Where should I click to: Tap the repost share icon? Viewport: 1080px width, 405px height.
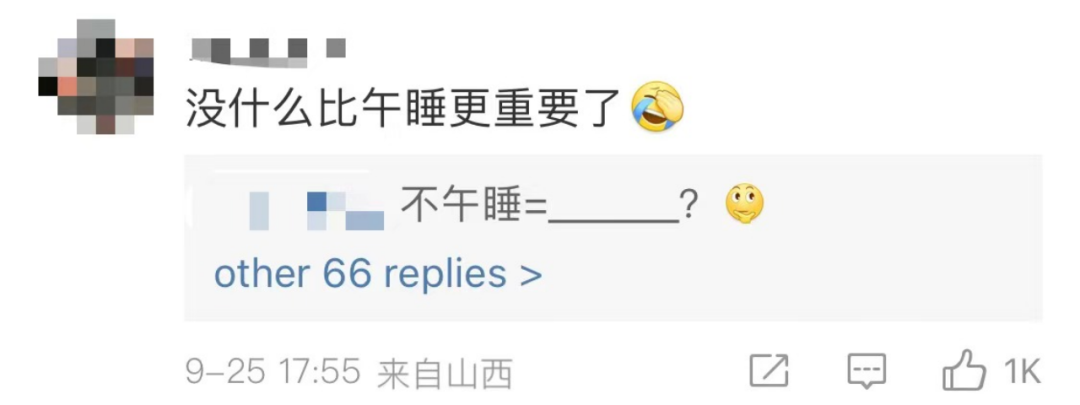click(769, 373)
